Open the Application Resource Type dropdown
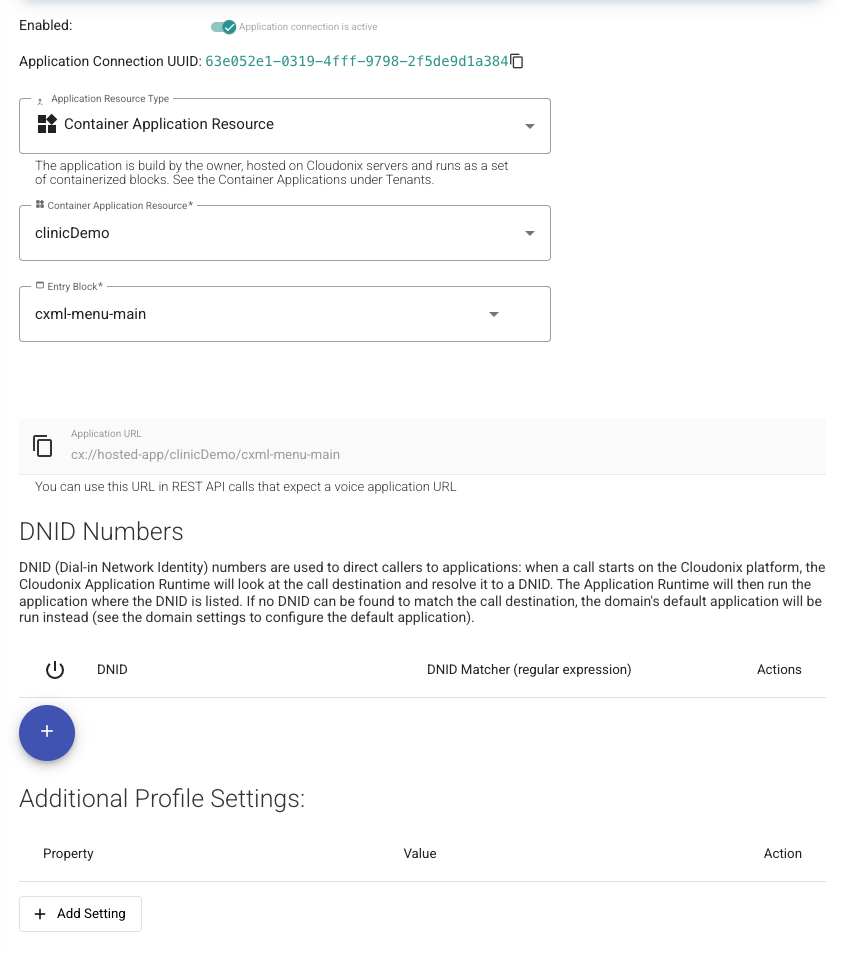Viewport: 846px width, 956px height. 530,126
